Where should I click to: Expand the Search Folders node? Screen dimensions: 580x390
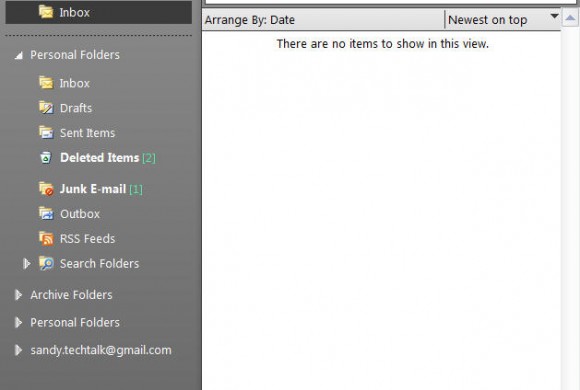click(x=27, y=263)
